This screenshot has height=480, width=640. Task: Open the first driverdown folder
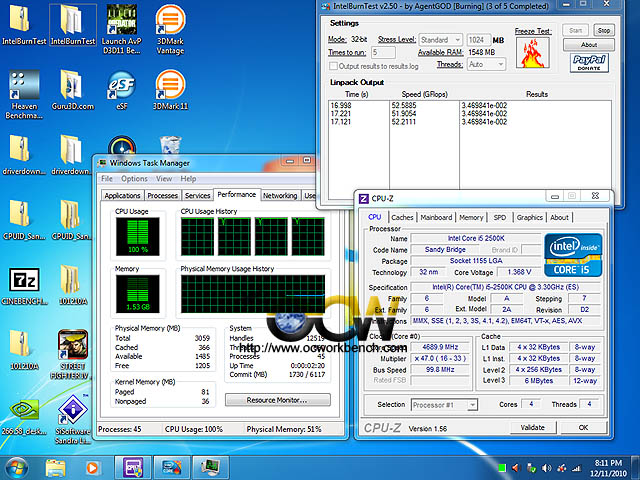pyautogui.click(x=24, y=155)
